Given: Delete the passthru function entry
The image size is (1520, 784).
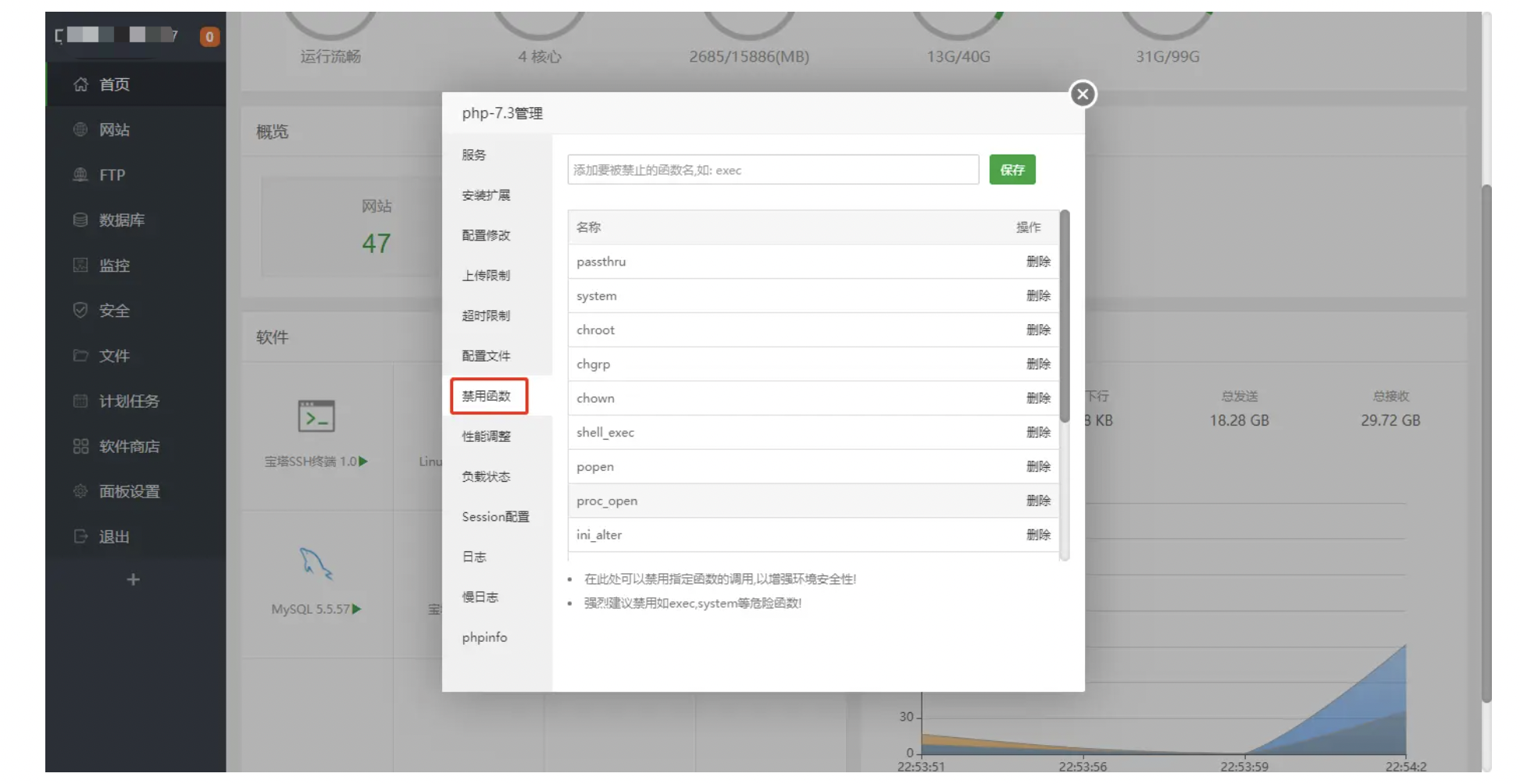Looking at the screenshot, I should pos(1038,262).
